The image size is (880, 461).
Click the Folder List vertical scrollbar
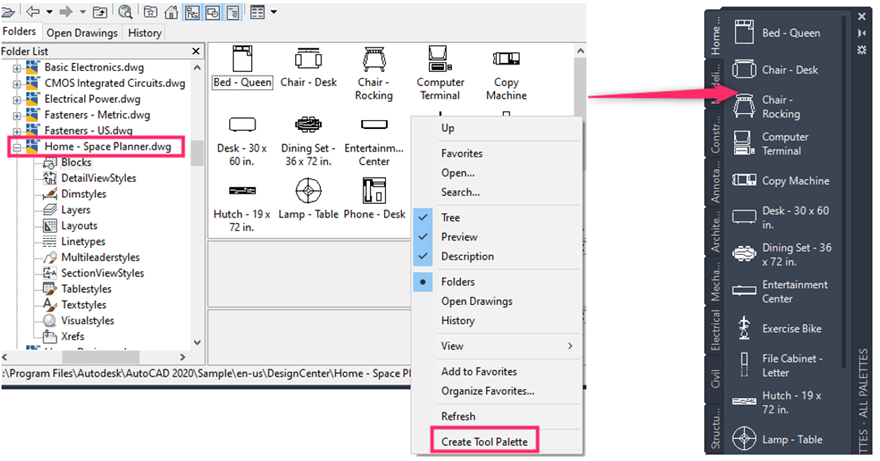196,200
